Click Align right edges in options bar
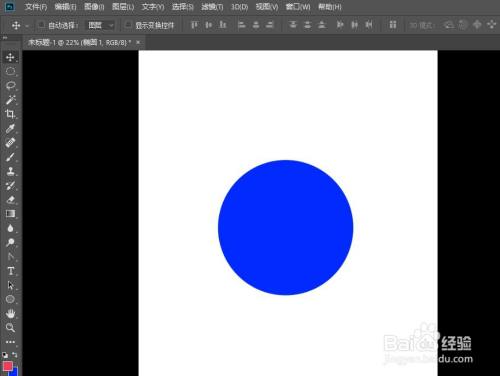Image resolution: width=500 pixels, height=376 pixels. (270, 25)
